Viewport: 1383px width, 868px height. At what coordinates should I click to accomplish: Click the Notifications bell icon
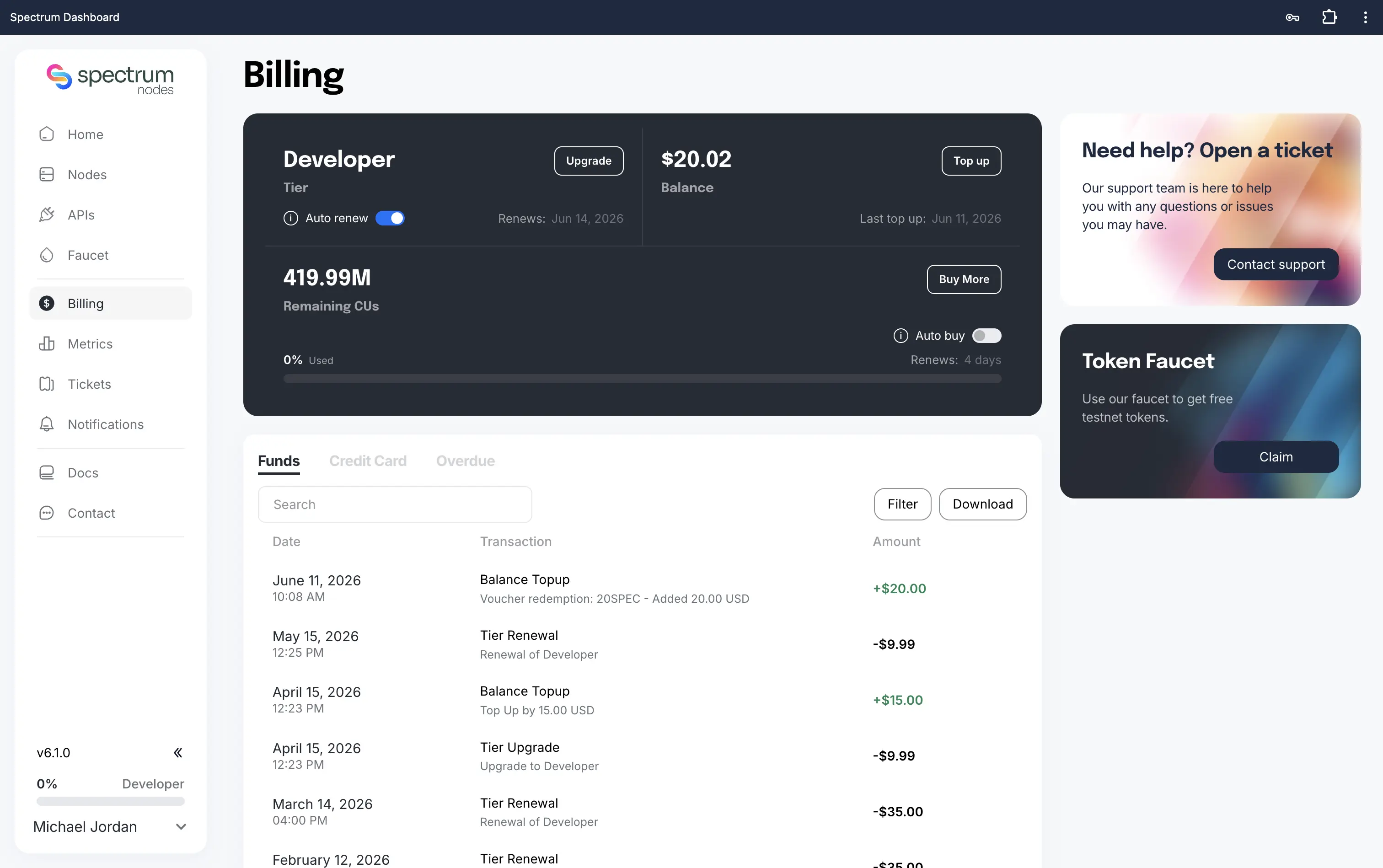click(47, 423)
